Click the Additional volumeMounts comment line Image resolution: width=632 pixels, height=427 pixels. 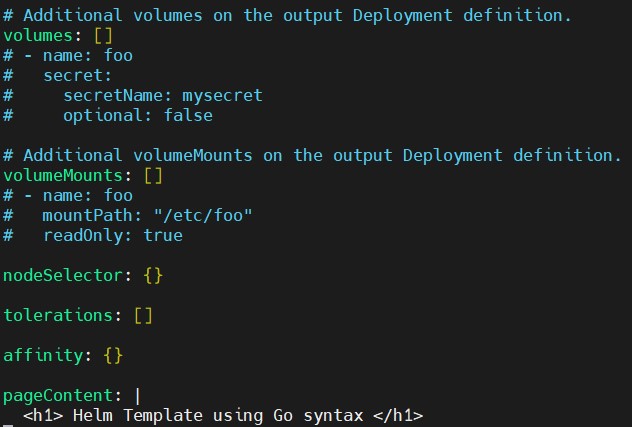click(x=312, y=156)
